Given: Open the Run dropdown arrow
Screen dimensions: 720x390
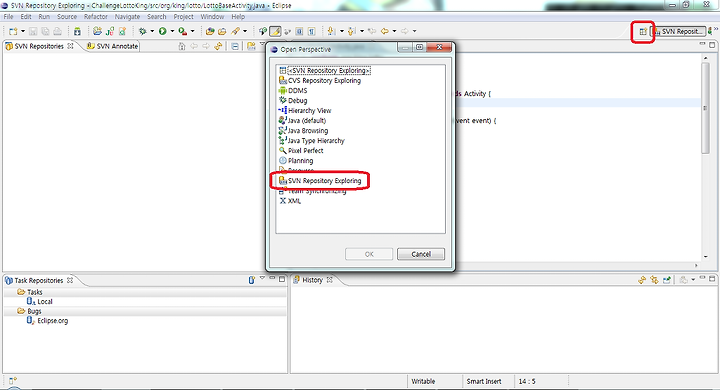Looking at the screenshot, I should pos(172,31).
